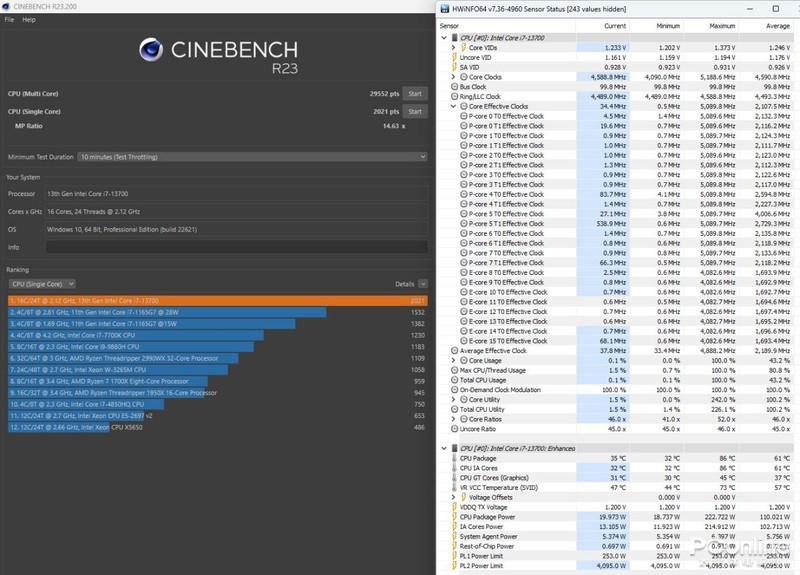
Task: Click the CPU IA Cores thermometer icon
Action: tap(454, 468)
